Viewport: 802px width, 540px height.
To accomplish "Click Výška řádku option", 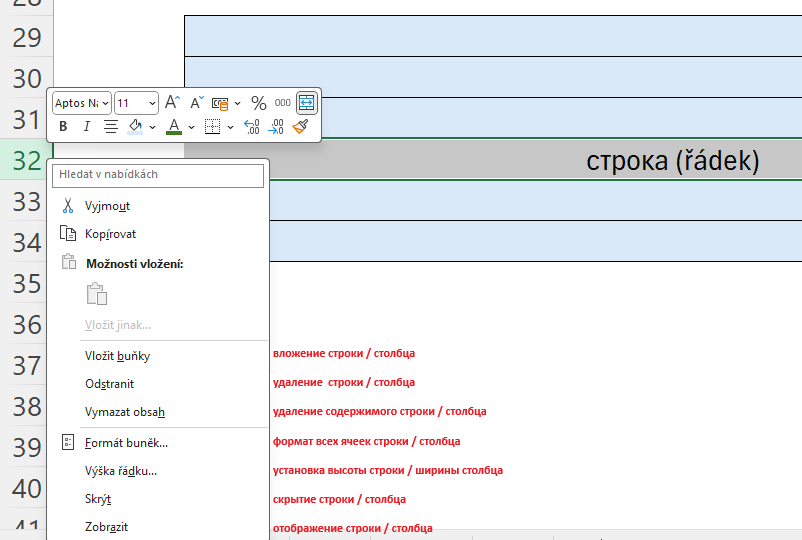I will pos(121,471).
